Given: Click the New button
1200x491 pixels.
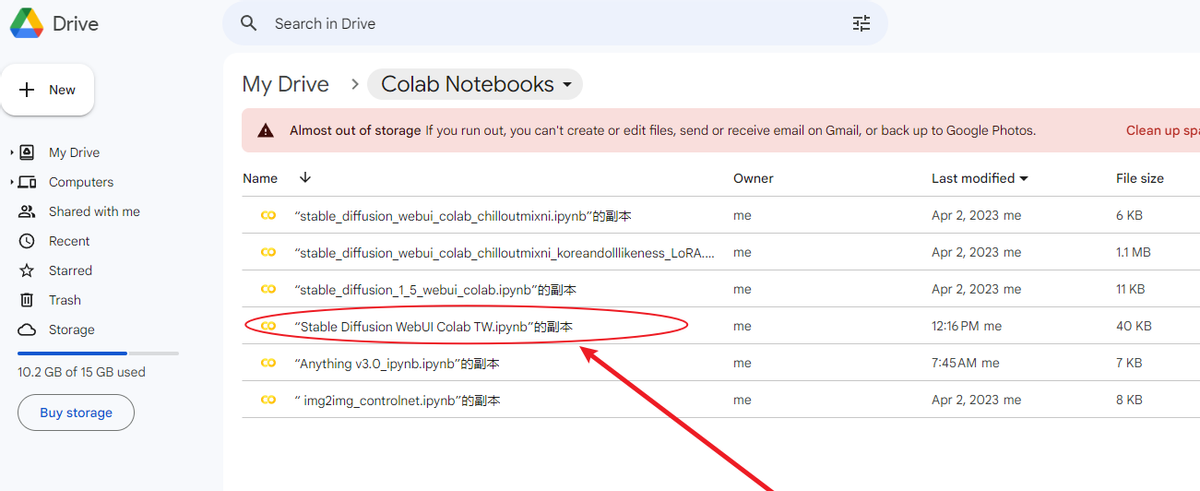Looking at the screenshot, I should (x=48, y=90).
